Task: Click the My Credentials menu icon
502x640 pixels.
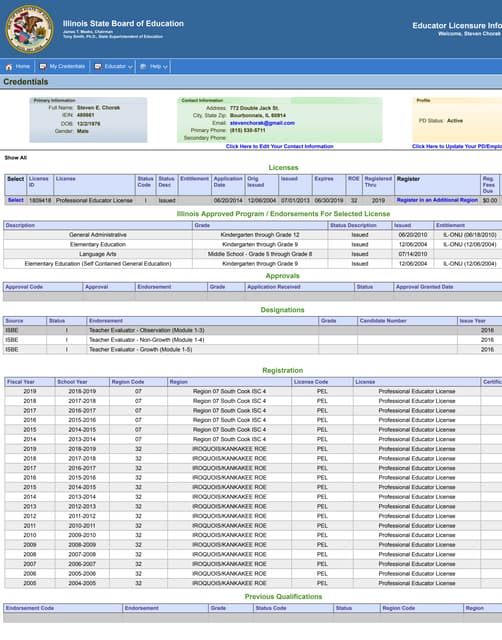Action: coord(43,67)
